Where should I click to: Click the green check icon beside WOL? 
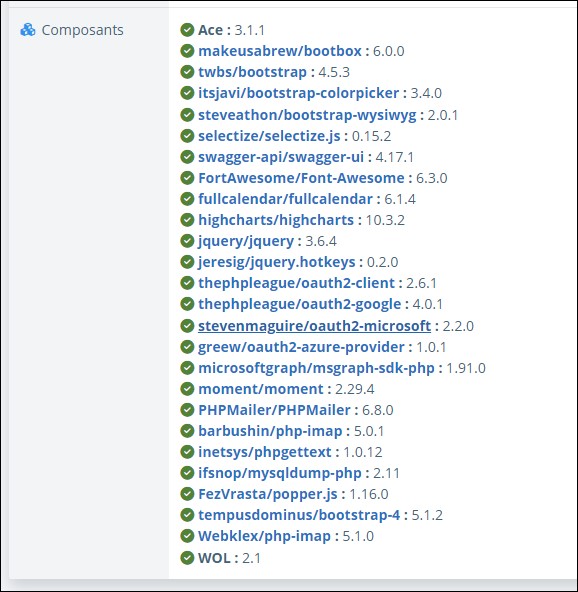[x=187, y=558]
